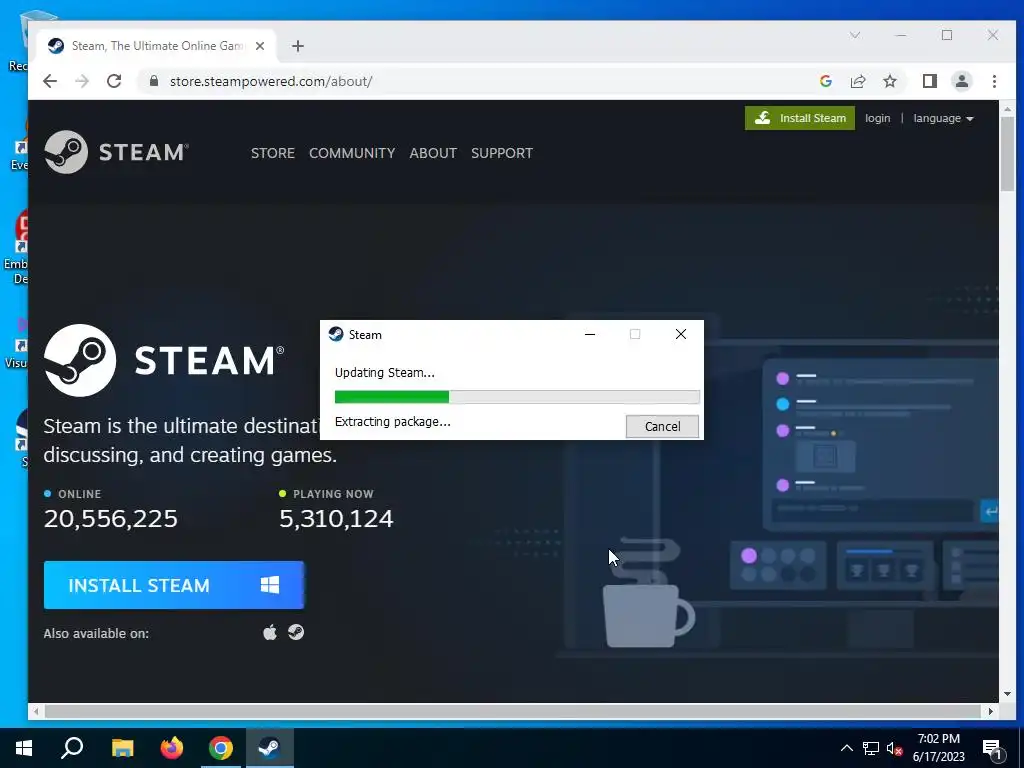
Task: Click the padlock site info icon
Action: [x=154, y=81]
